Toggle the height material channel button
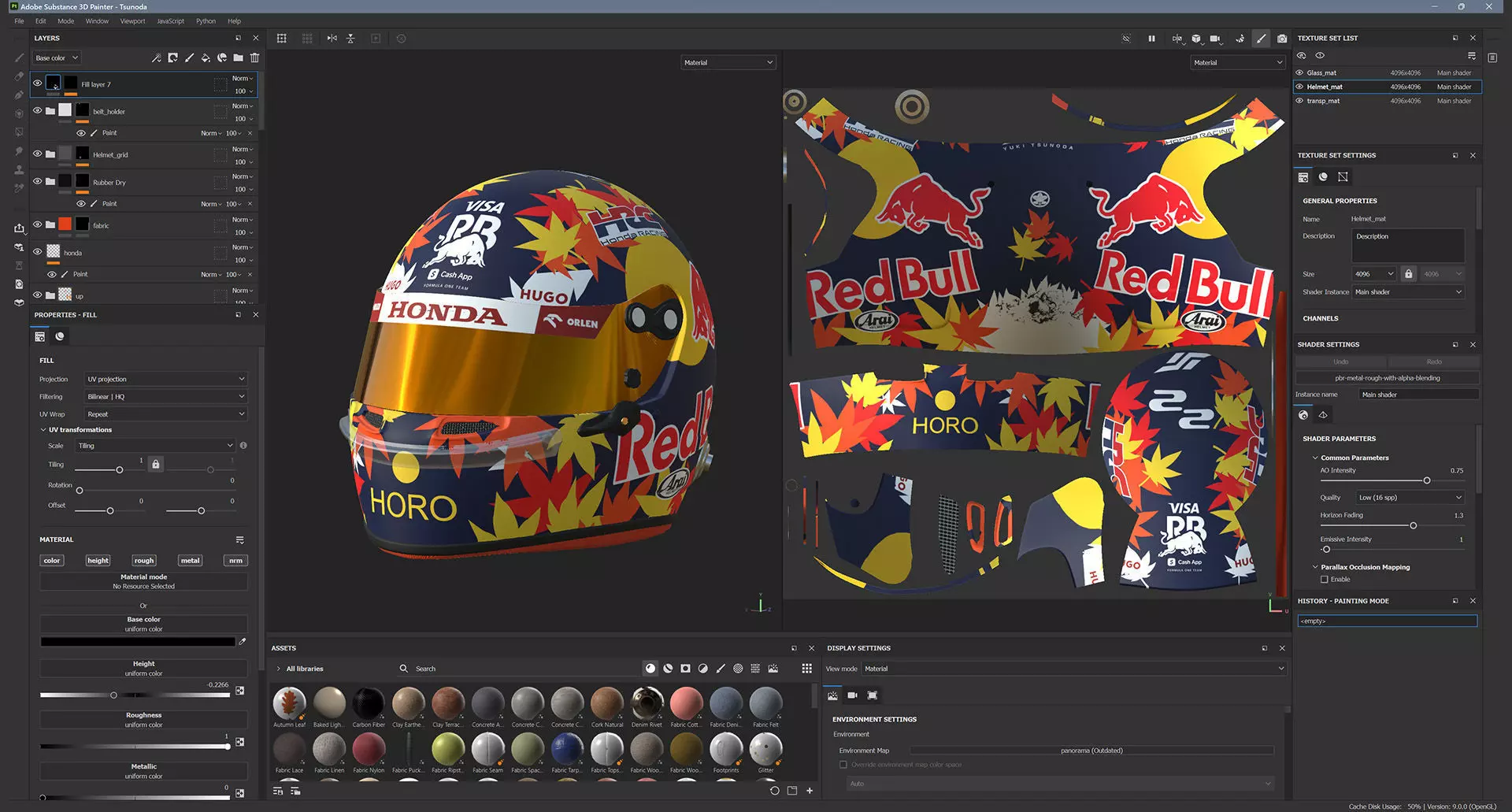The height and width of the screenshot is (812, 1512). (98, 561)
